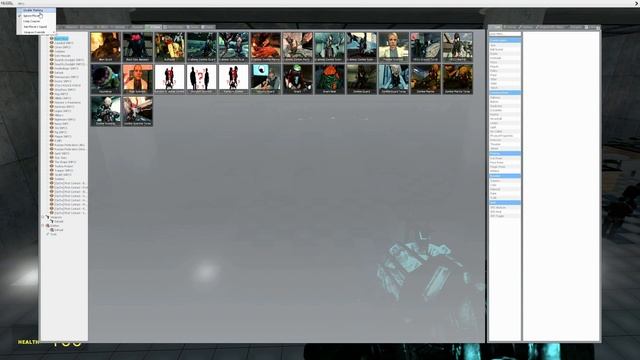Collapse the Posing tool category

tap(505, 153)
